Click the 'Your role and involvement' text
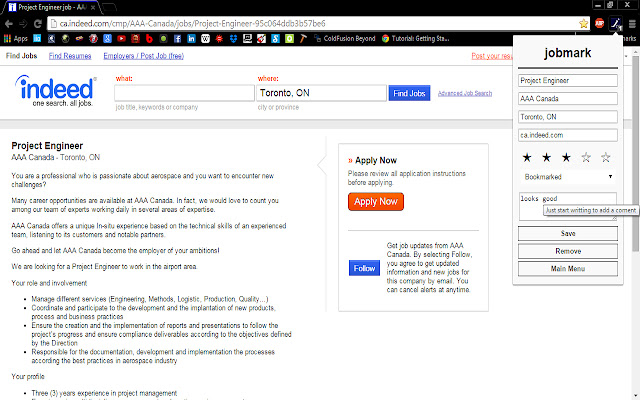The height and width of the screenshot is (400, 640). [x=49, y=283]
